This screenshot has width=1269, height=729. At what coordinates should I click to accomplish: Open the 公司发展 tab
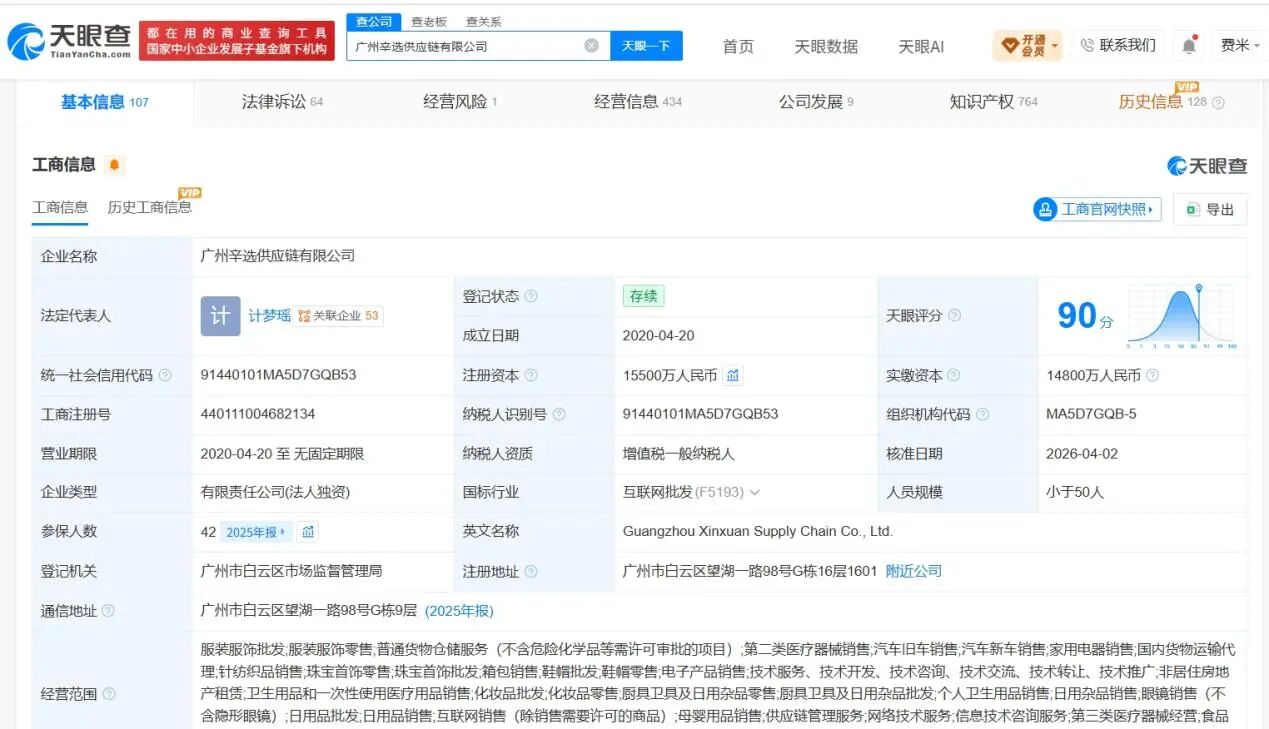816,102
